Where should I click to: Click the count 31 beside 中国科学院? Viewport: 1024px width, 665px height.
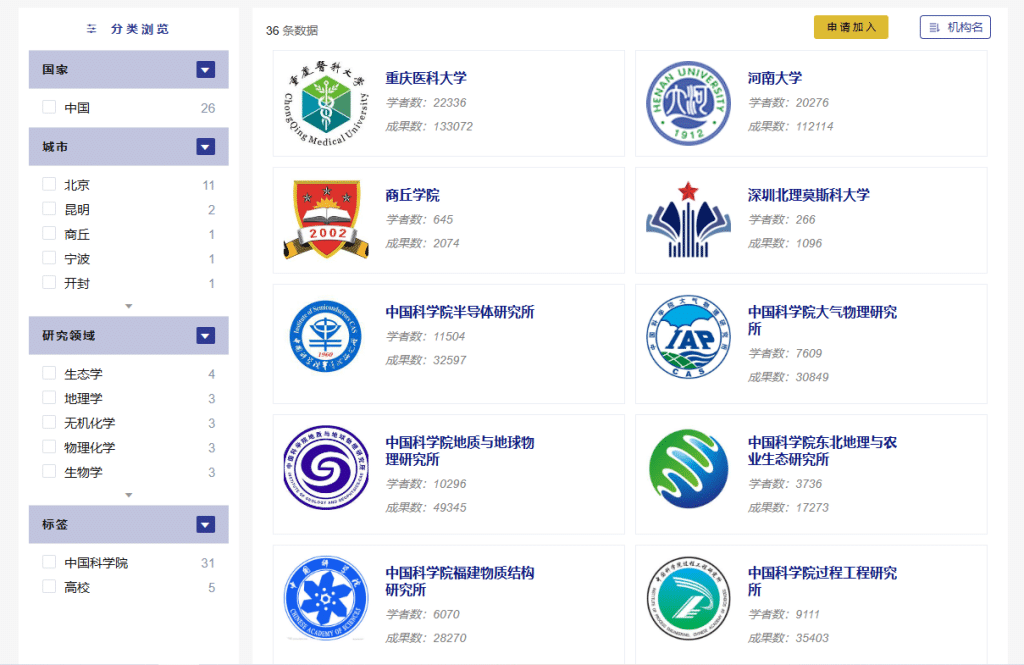click(x=208, y=563)
